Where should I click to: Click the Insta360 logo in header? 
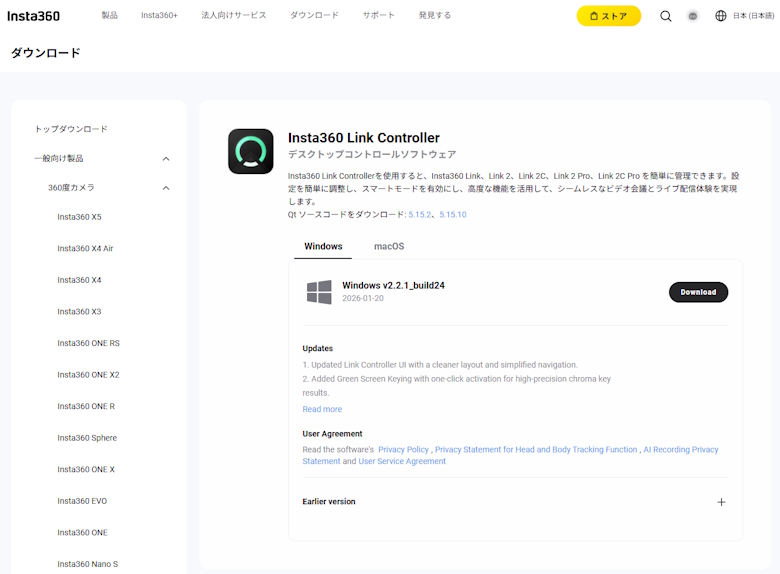point(34,16)
